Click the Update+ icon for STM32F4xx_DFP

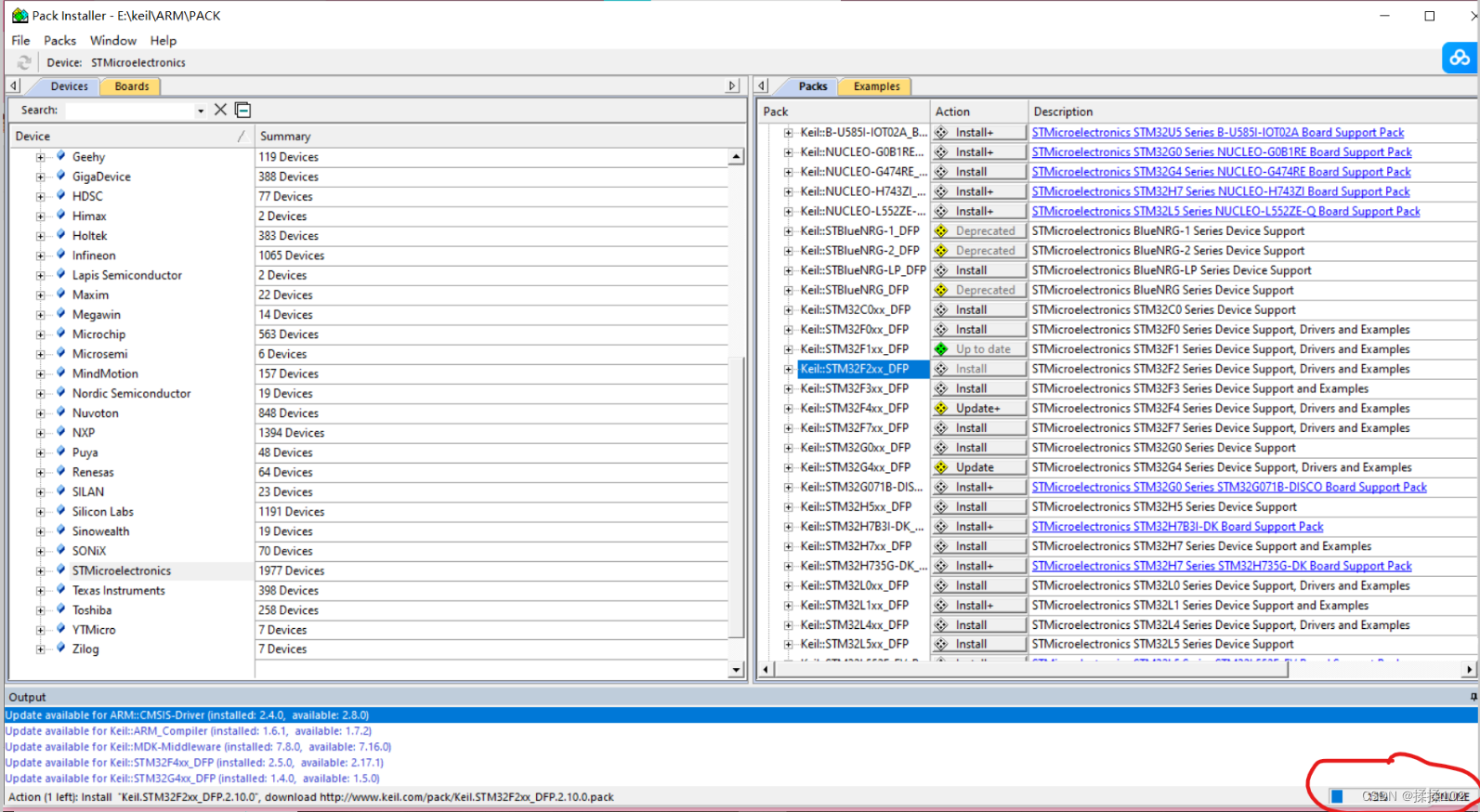pyautogui.click(x=941, y=409)
